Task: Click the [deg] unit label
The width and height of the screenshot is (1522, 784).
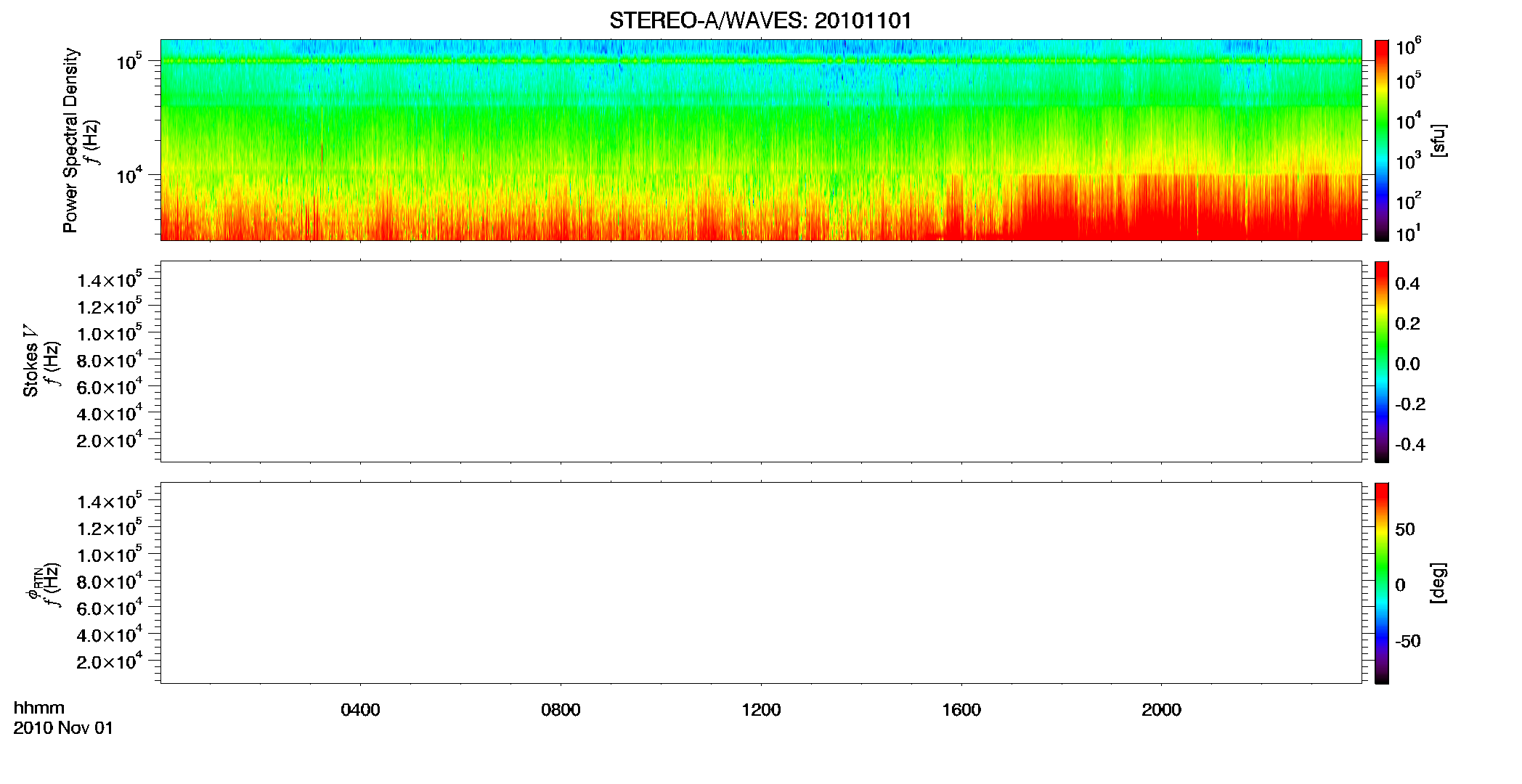Action: pyautogui.click(x=1438, y=583)
